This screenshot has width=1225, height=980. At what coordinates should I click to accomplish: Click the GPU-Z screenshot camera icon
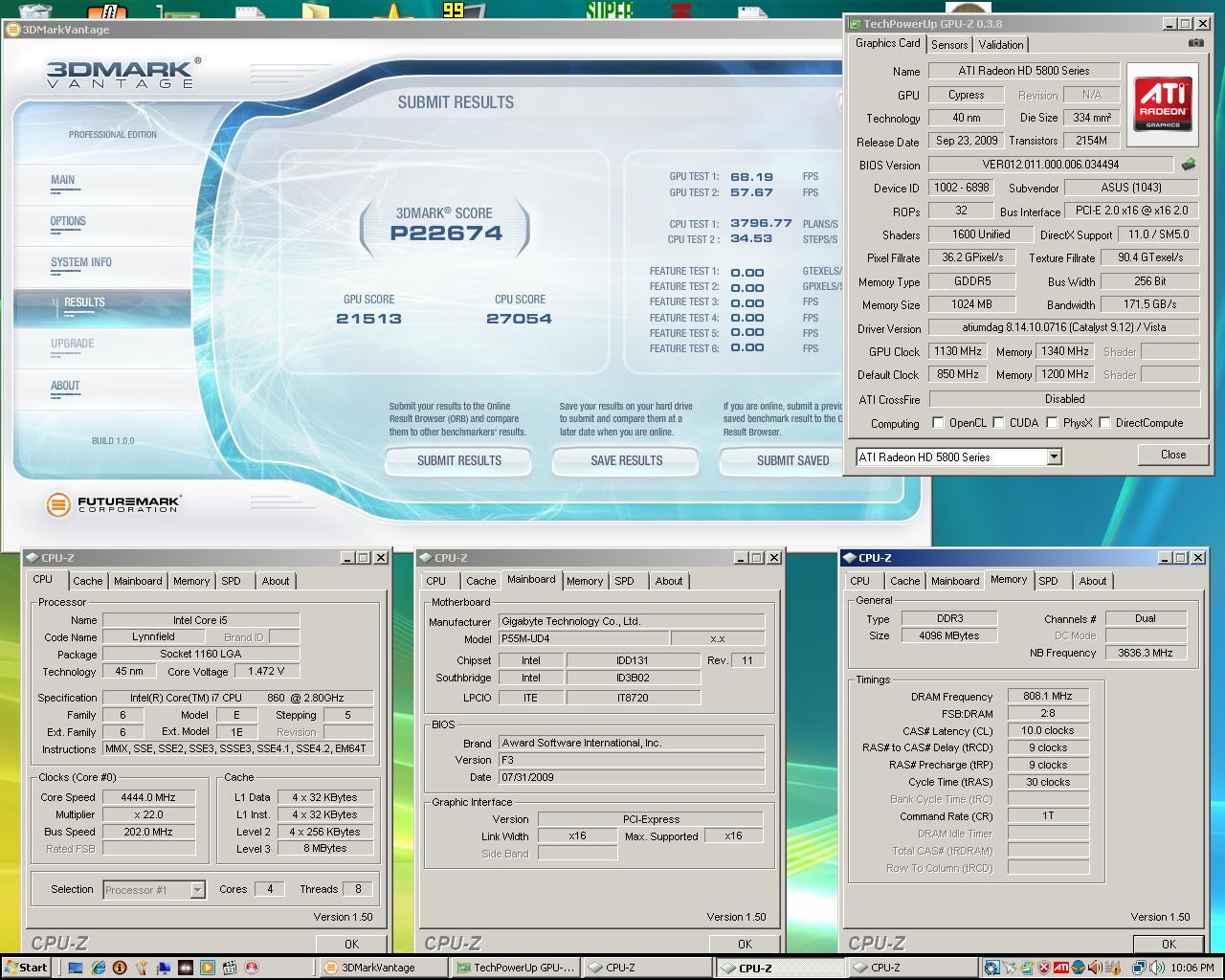click(1195, 43)
